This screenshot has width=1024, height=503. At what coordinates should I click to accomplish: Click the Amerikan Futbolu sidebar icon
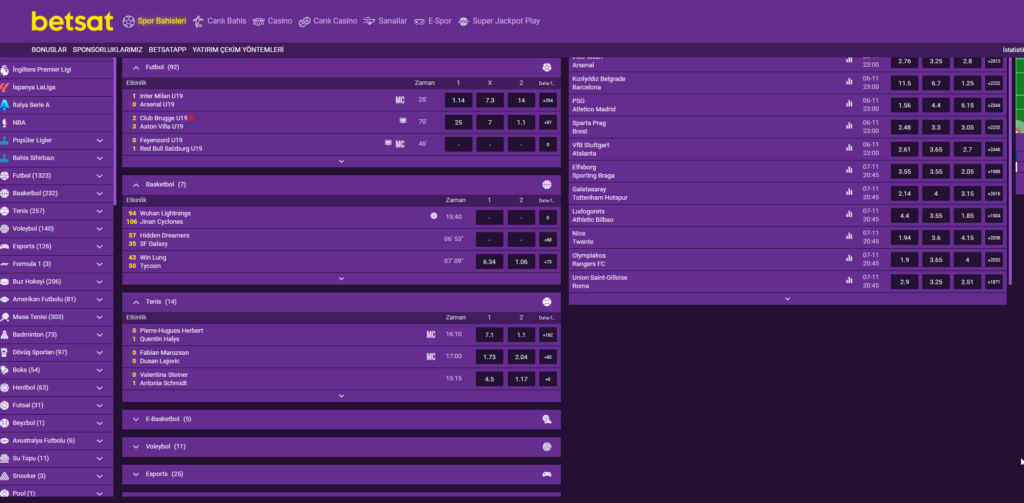[5, 299]
